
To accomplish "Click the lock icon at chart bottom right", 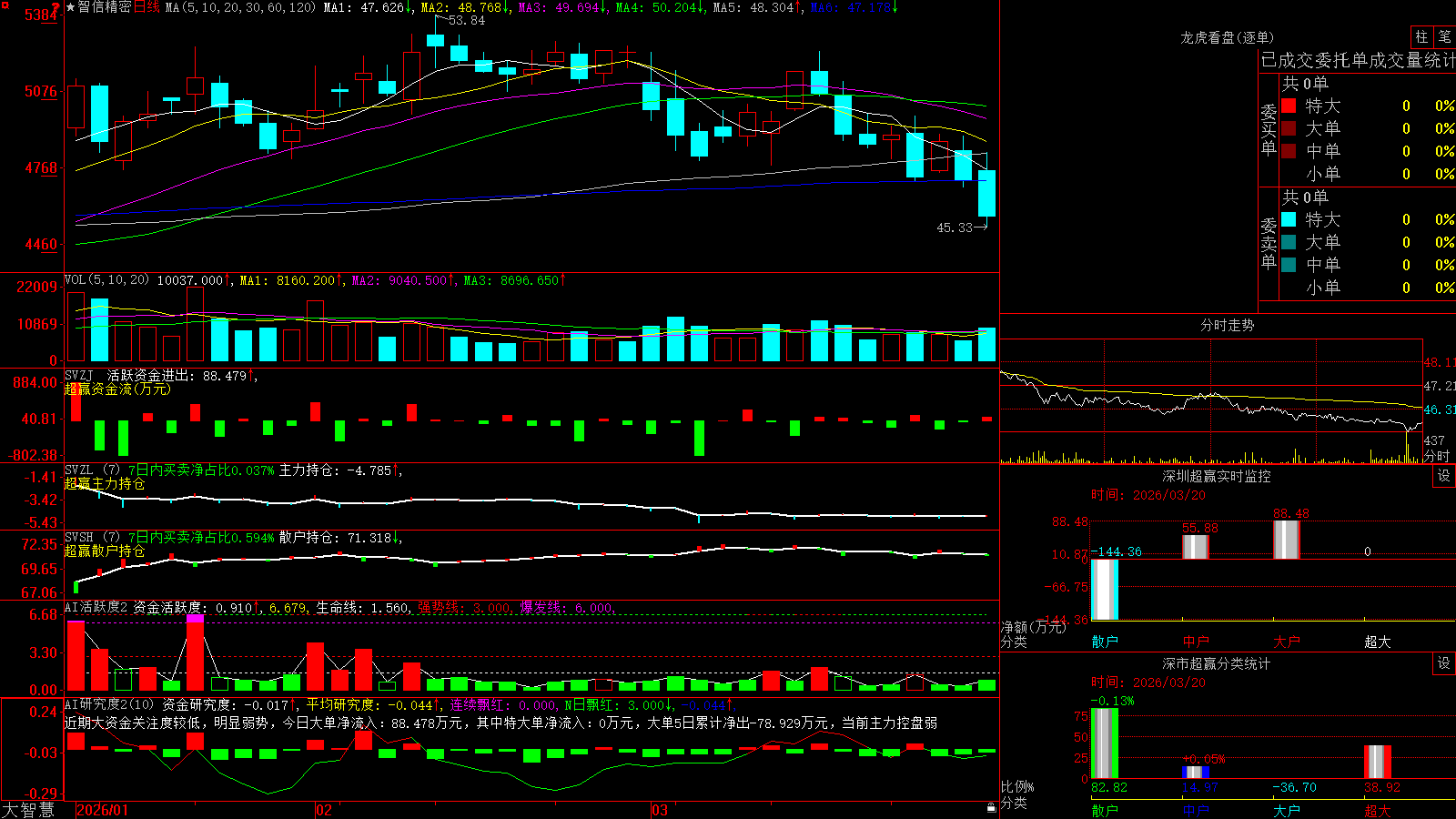I will tap(992, 807).
